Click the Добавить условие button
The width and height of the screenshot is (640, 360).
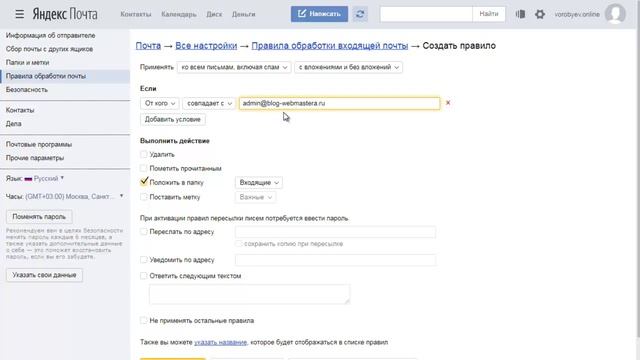[173, 119]
